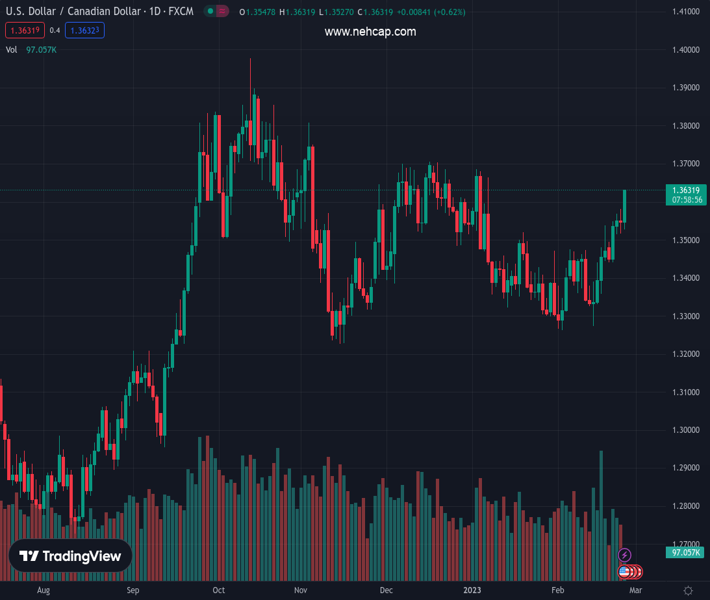Open the purple lightning bolt event marker

[624, 555]
